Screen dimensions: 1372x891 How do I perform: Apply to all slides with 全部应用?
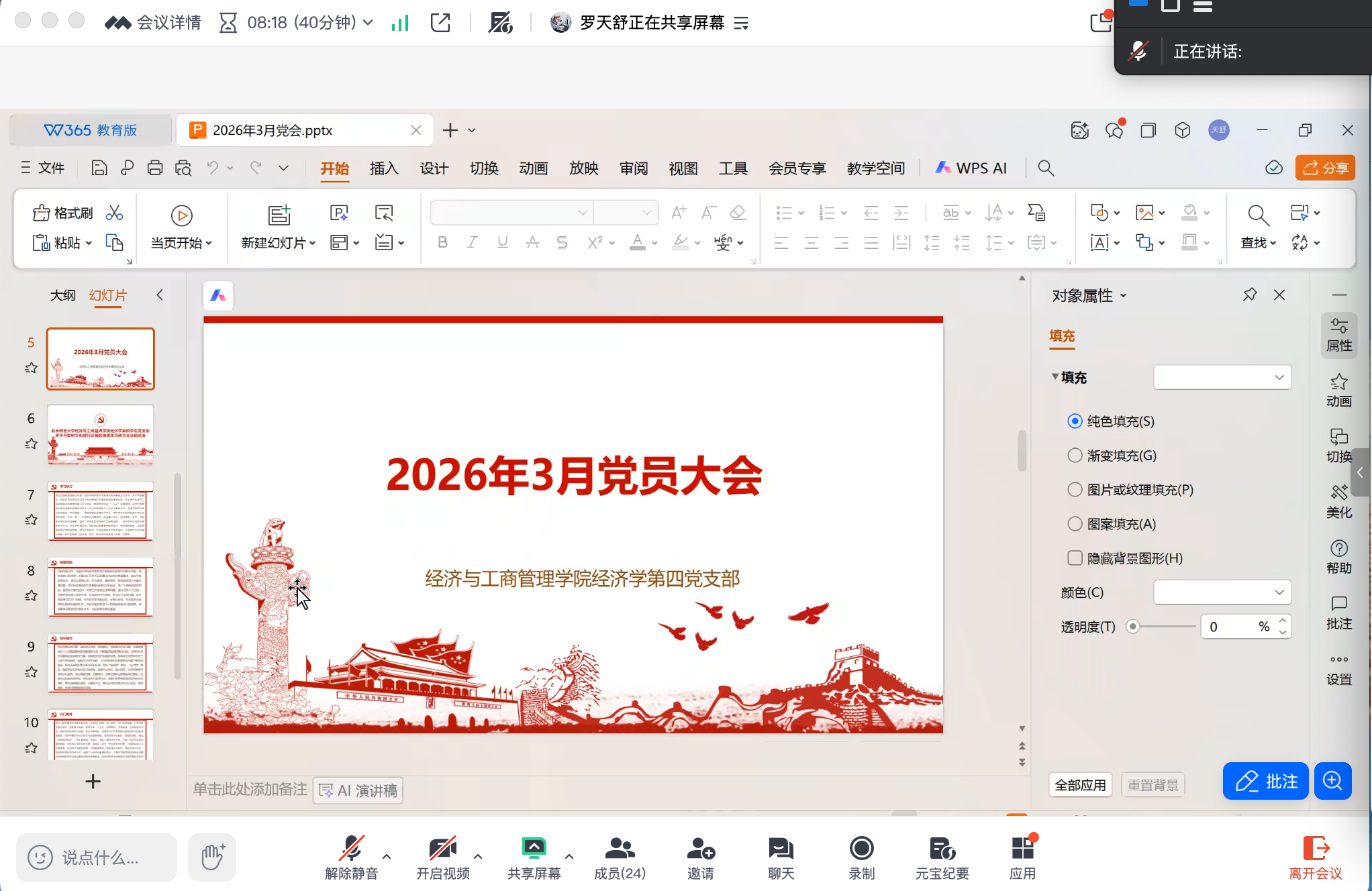pos(1080,784)
